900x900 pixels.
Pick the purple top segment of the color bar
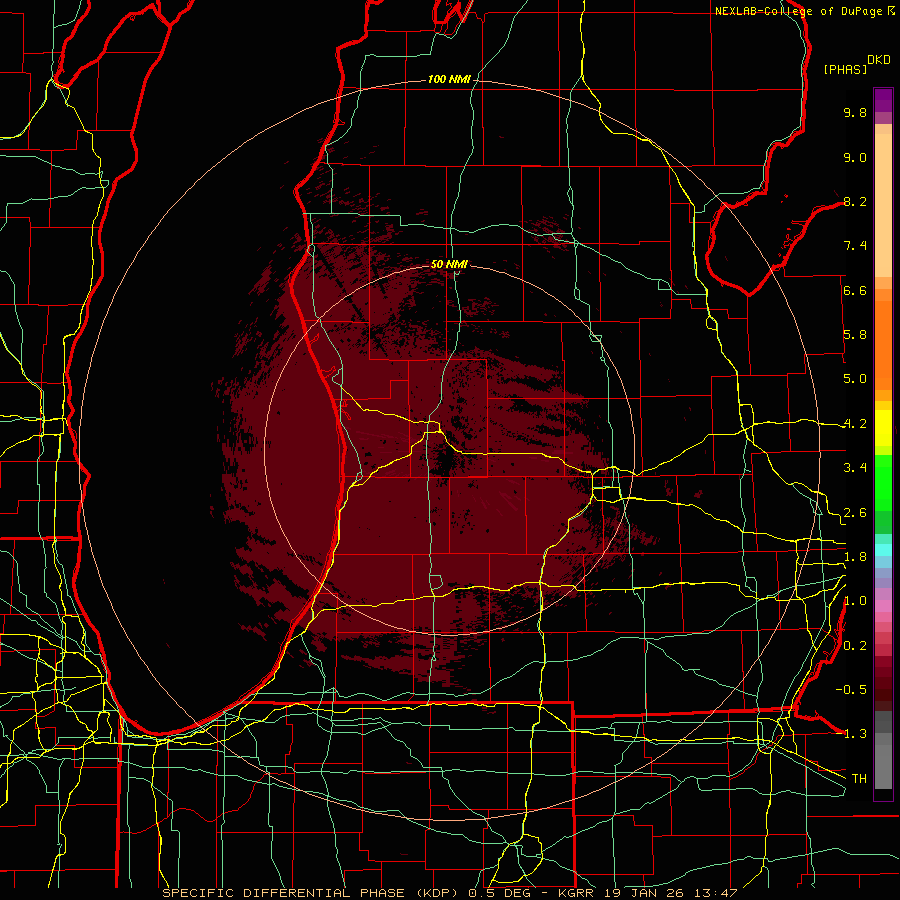click(883, 100)
